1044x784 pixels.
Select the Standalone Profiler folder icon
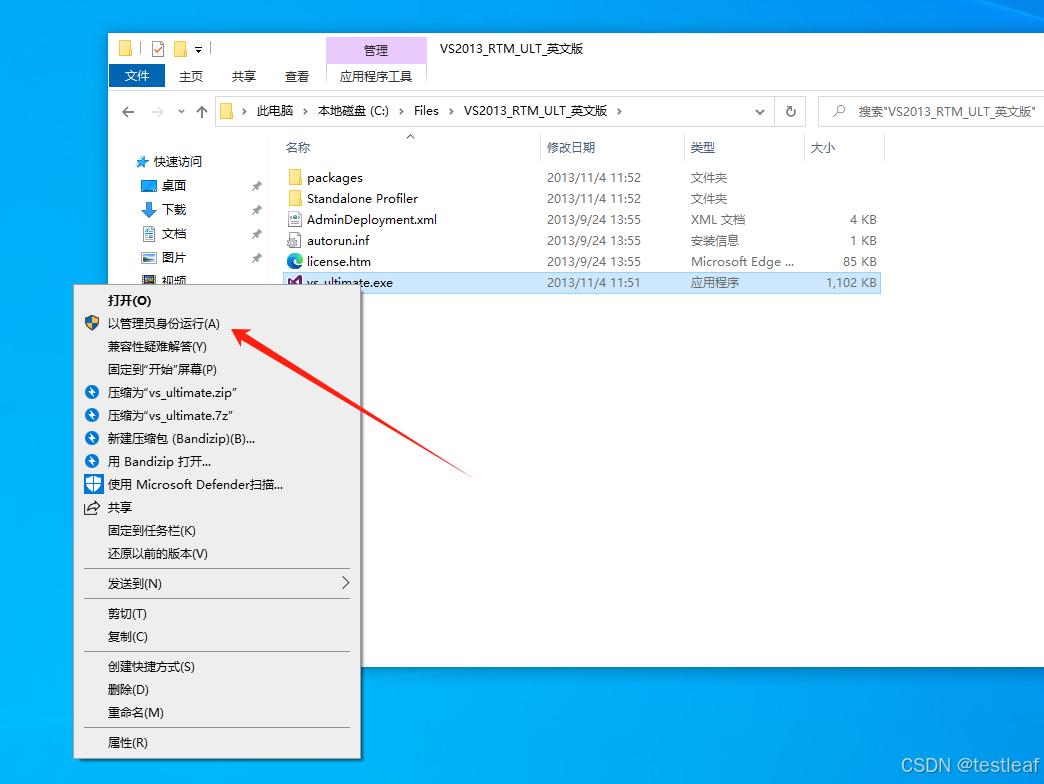[295, 198]
